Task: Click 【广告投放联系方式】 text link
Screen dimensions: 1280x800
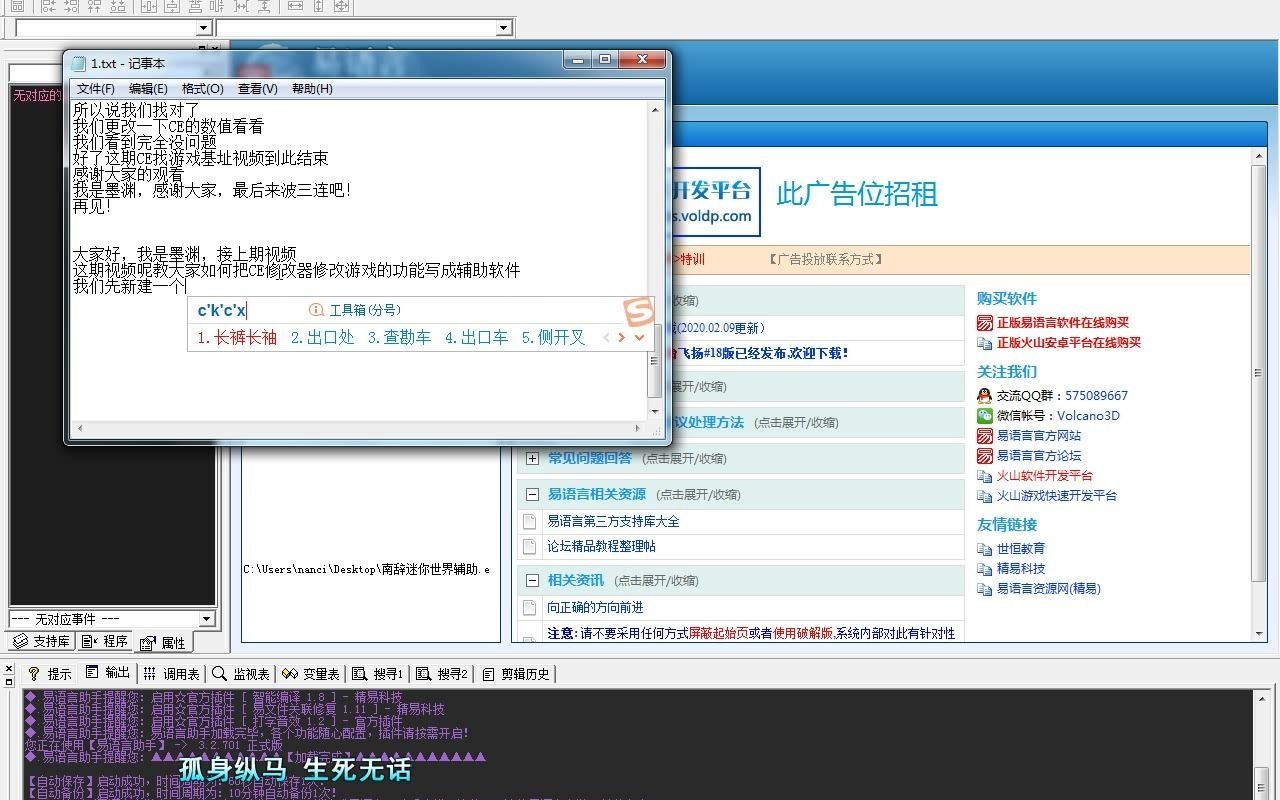Action: click(826, 260)
